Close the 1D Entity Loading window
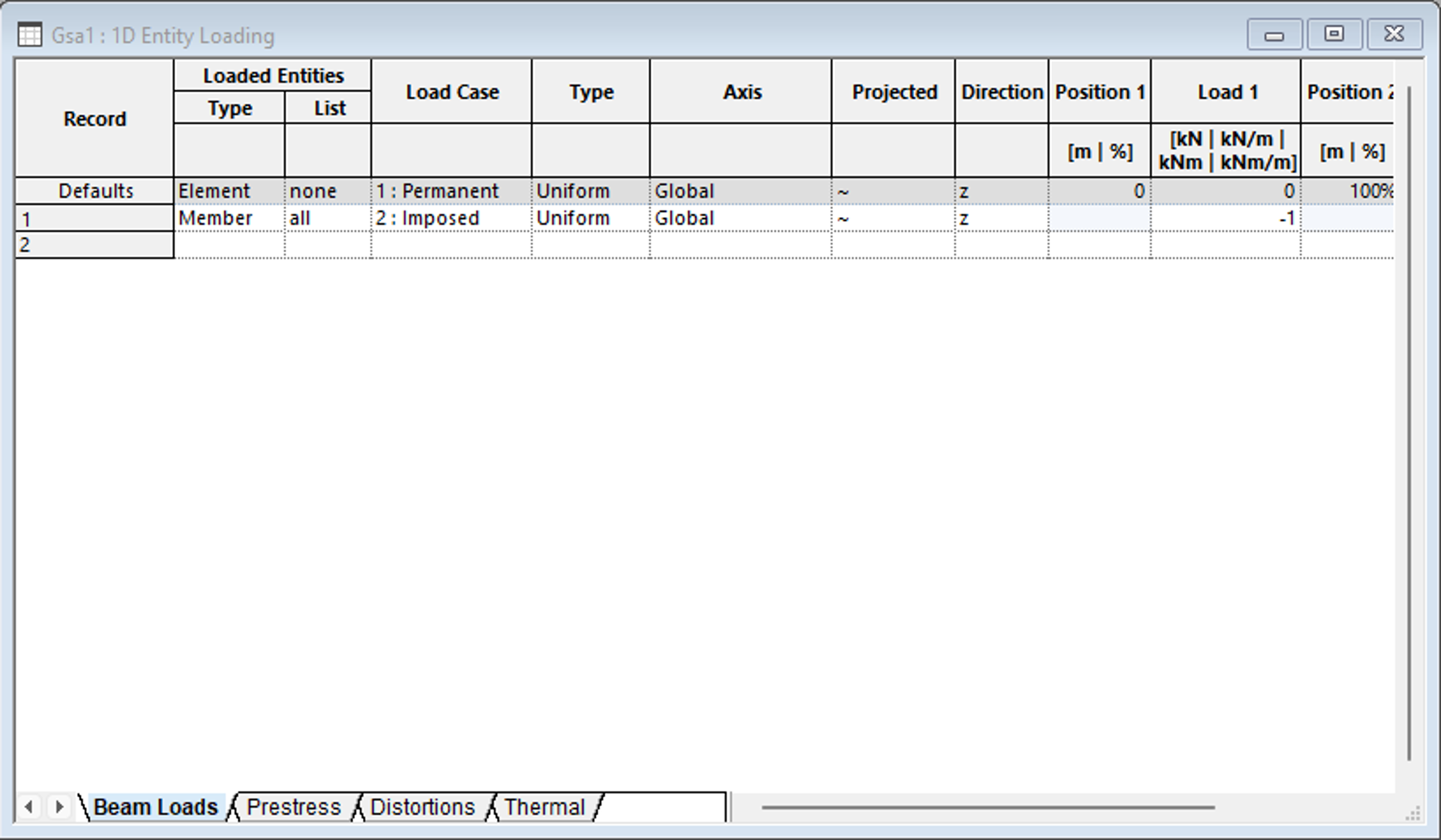The height and width of the screenshot is (840, 1441). pos(1394,35)
